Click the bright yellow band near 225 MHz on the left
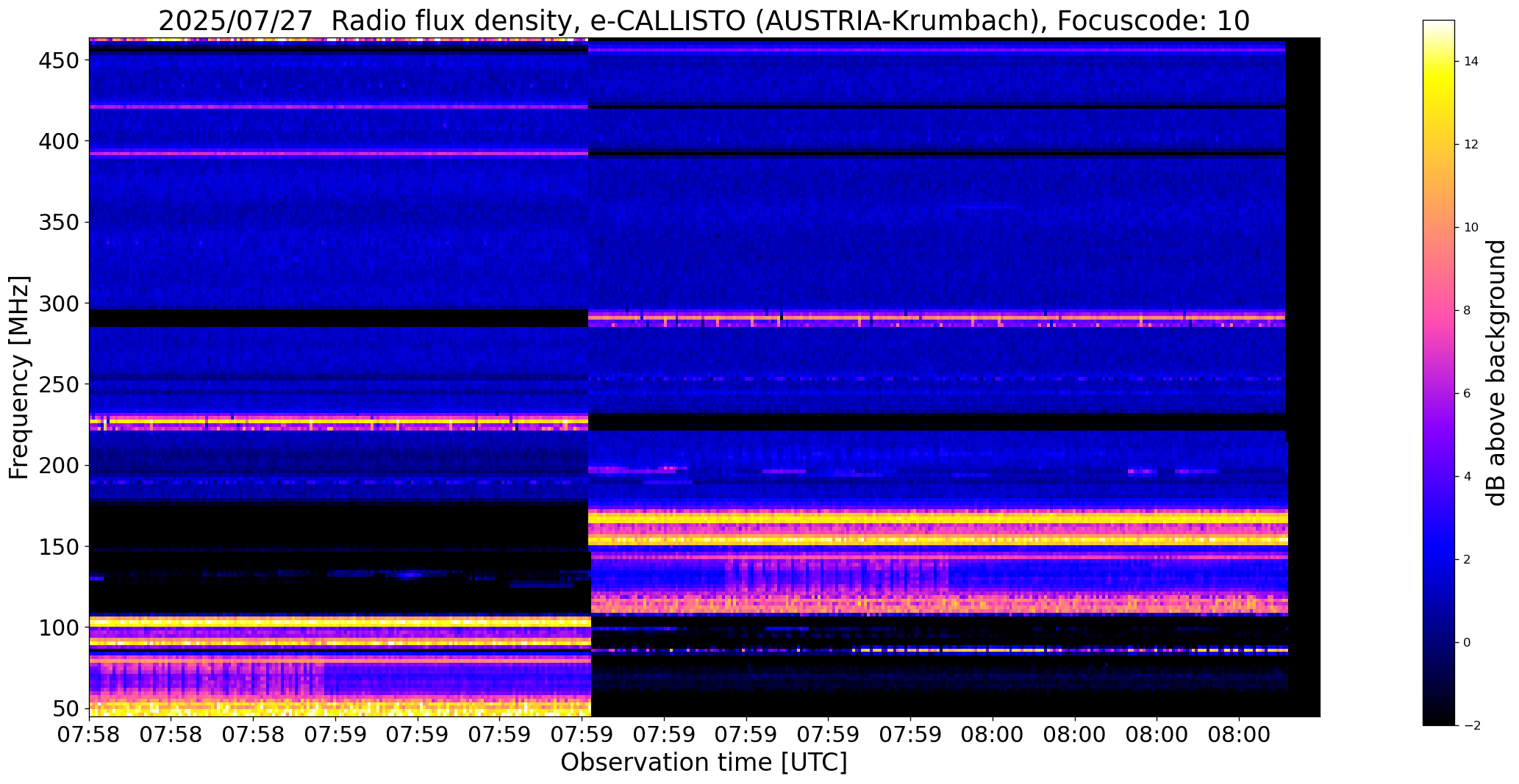1519x784 pixels. 339,421
